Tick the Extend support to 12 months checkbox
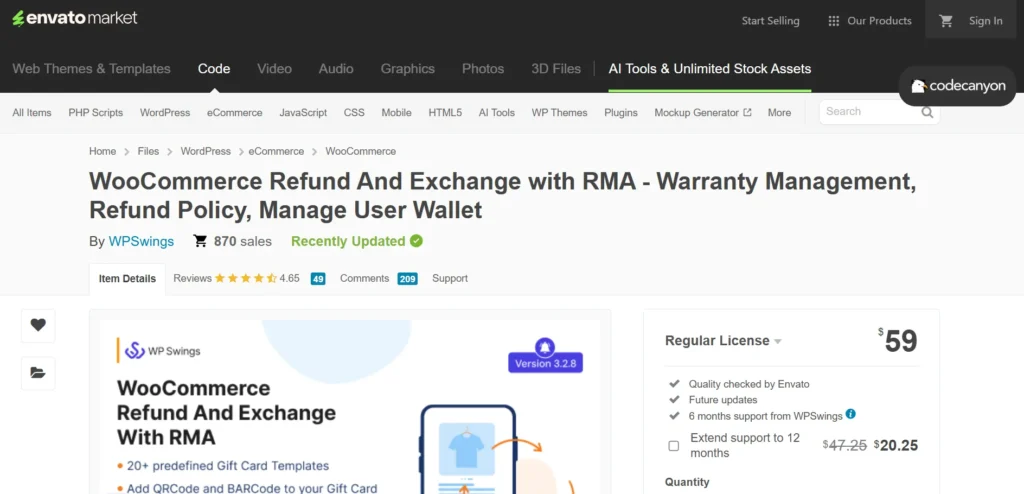The image size is (1024, 494). tap(673, 446)
